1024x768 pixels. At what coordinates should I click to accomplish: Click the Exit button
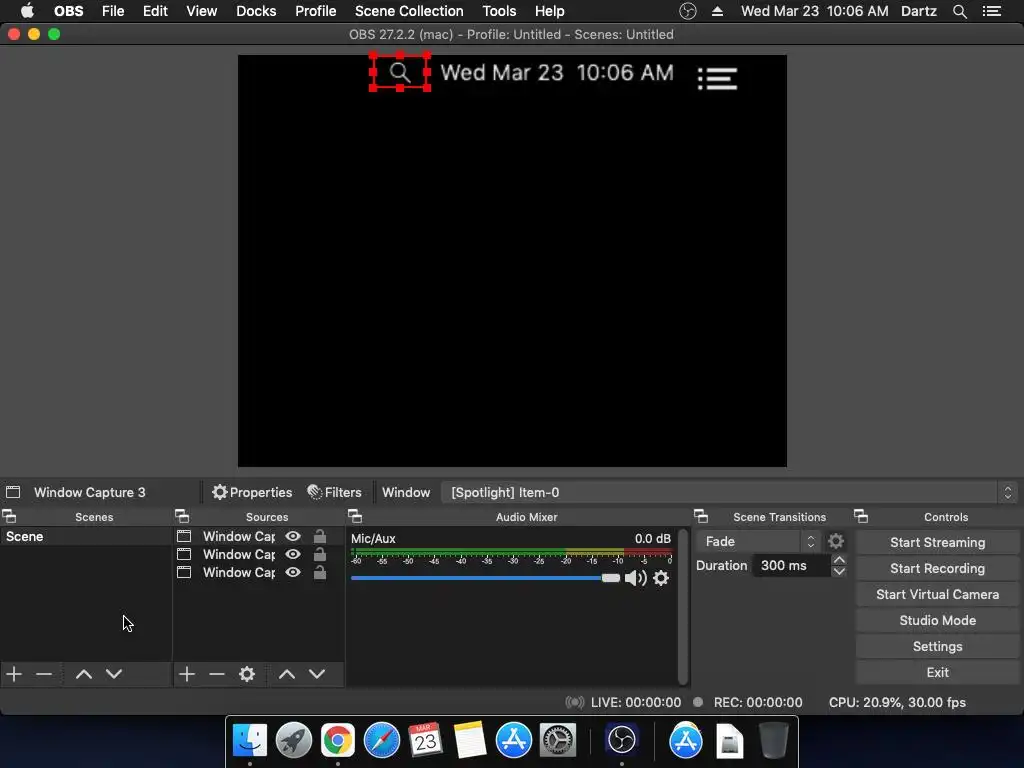click(x=937, y=673)
